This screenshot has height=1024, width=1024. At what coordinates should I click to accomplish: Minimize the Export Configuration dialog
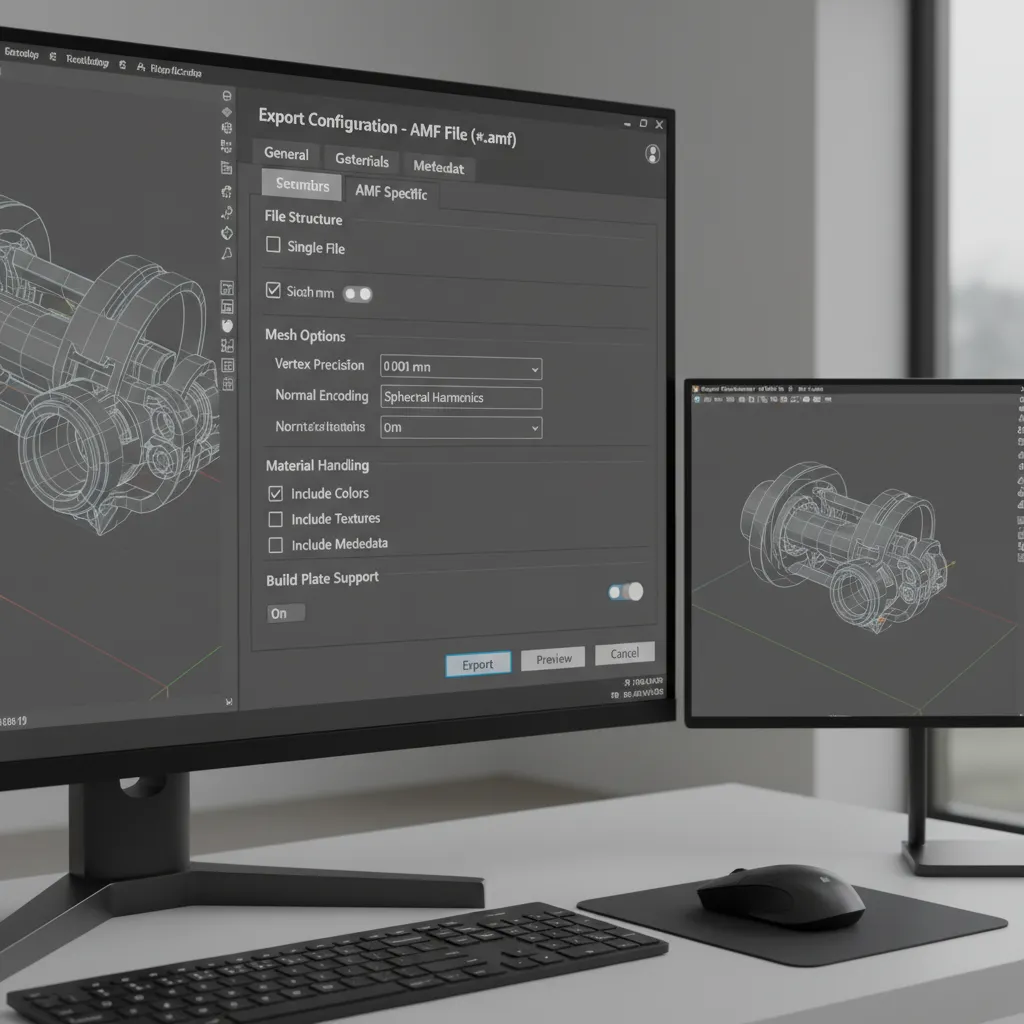pos(627,123)
